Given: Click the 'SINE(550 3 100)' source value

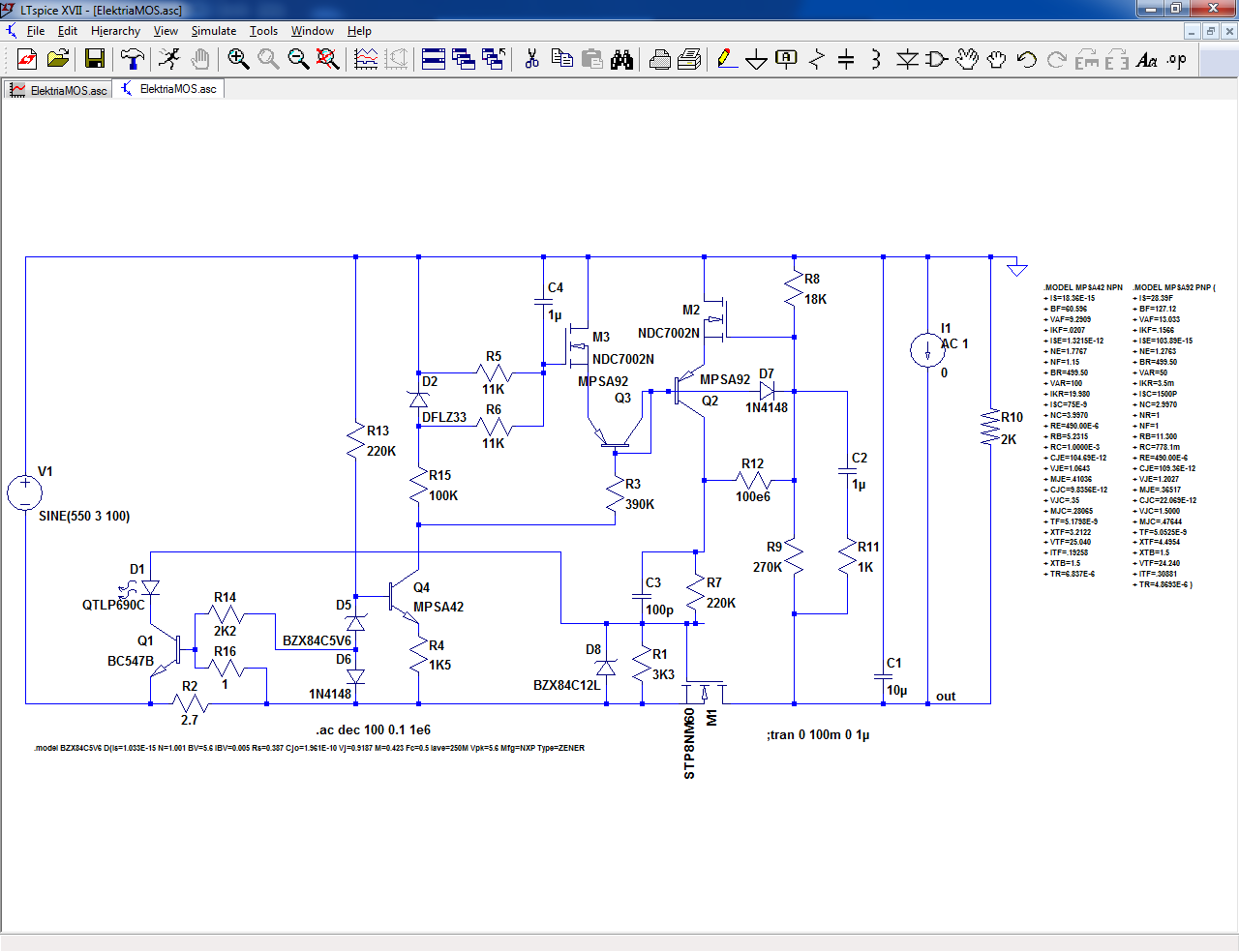Looking at the screenshot, I should click(x=84, y=516).
